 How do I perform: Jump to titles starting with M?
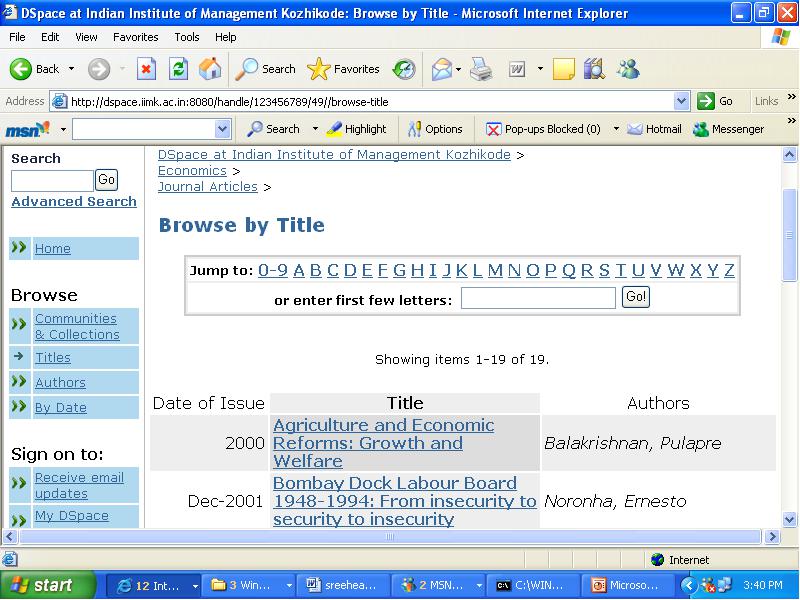(495, 270)
